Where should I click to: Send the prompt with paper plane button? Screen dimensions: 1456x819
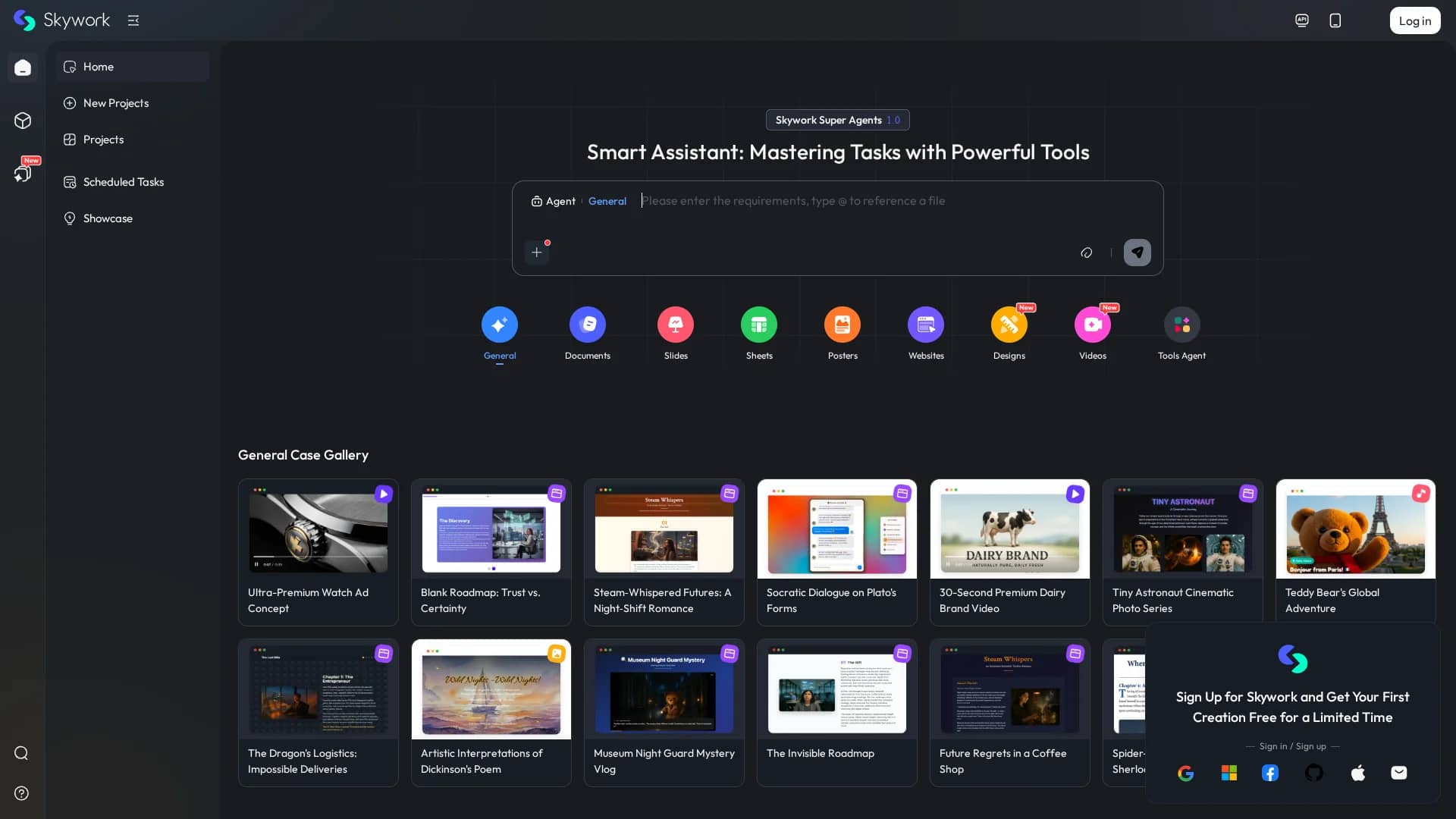1137,253
